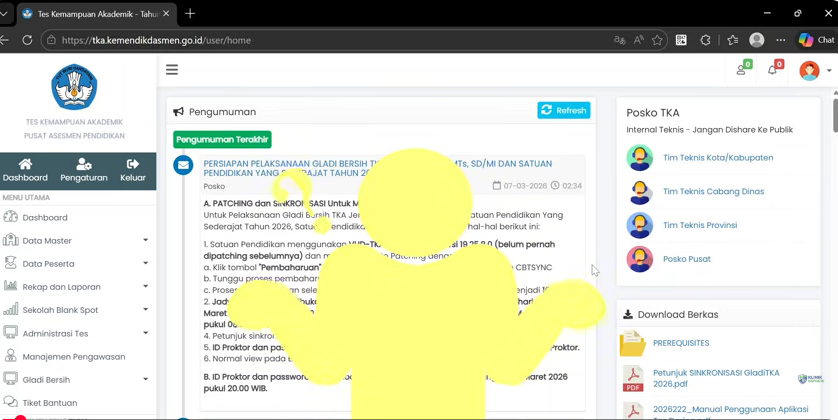Open browser profile account icon

[x=756, y=40]
